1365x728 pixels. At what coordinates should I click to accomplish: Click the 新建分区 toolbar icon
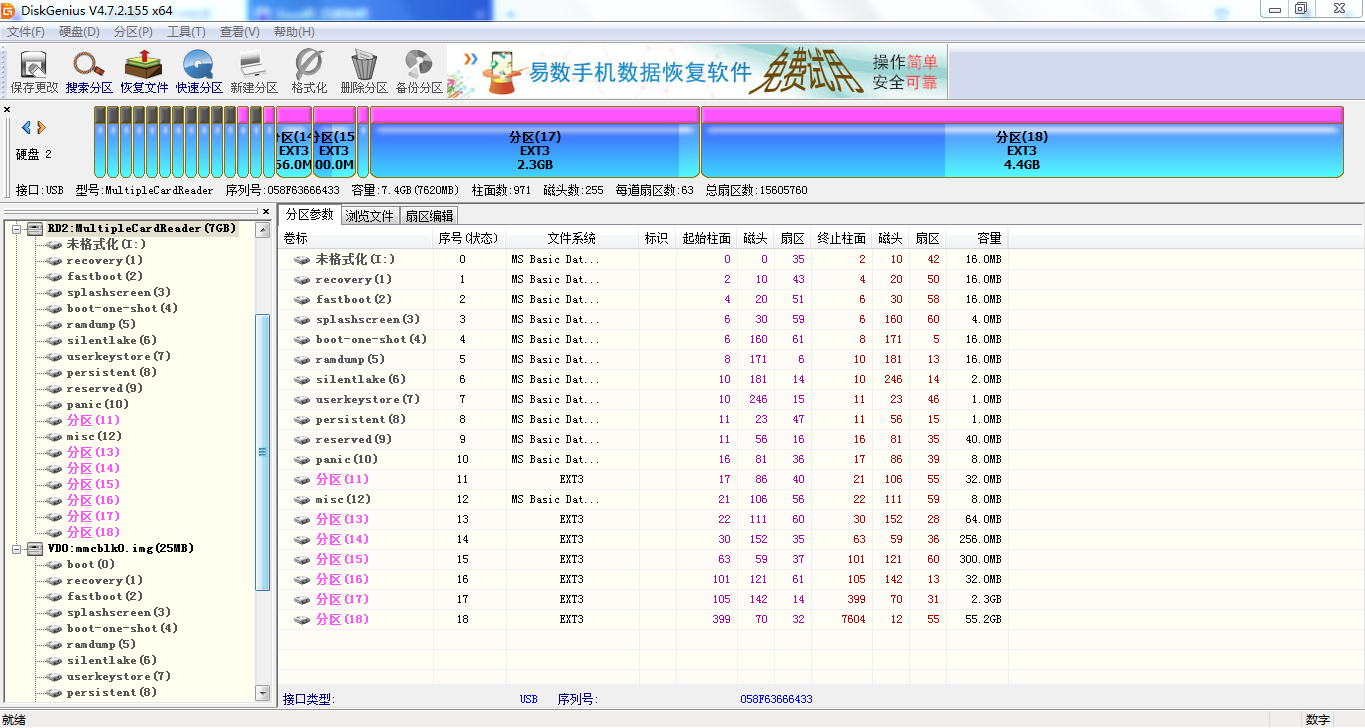(254, 72)
